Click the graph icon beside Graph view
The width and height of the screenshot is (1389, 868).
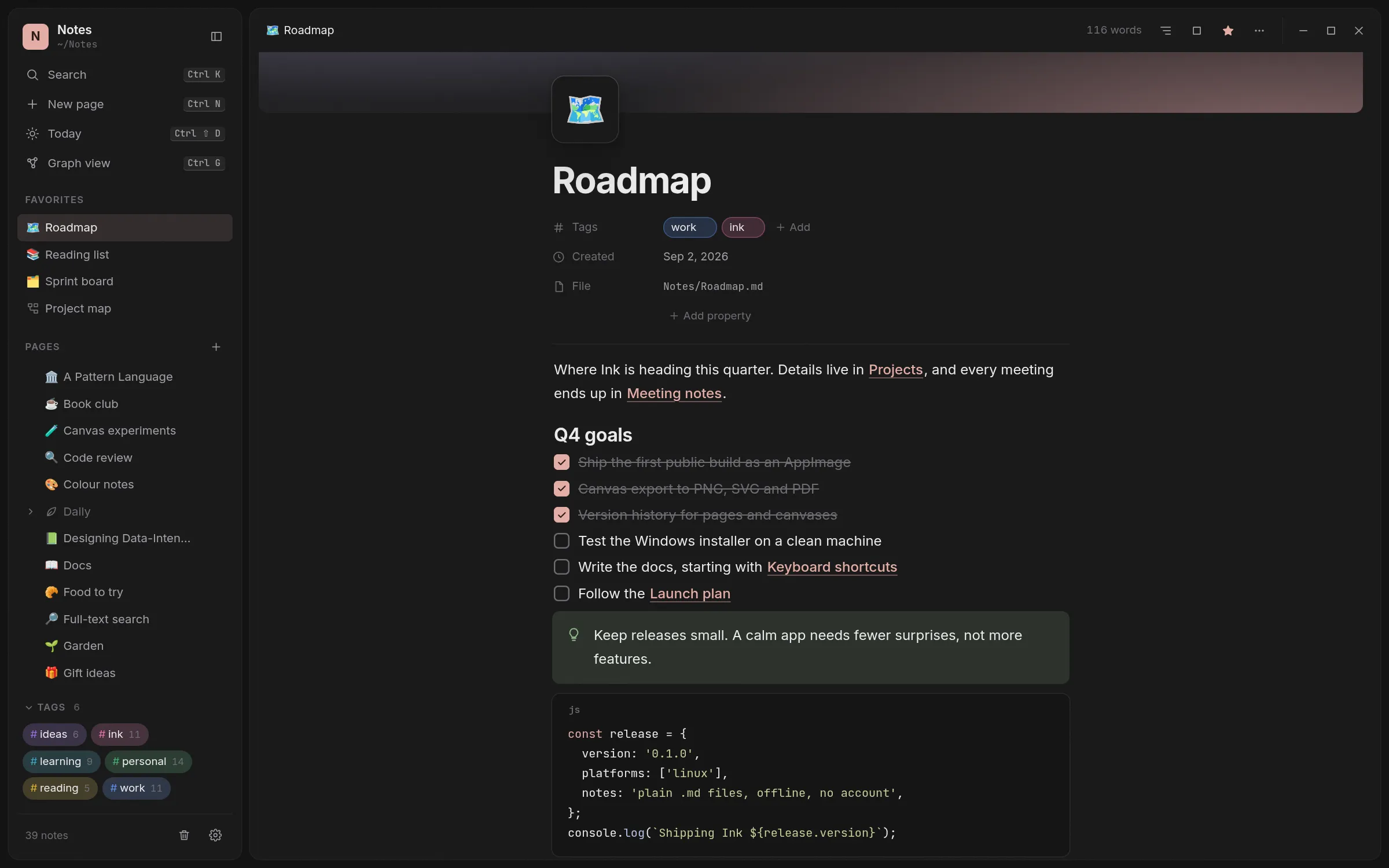click(32, 163)
